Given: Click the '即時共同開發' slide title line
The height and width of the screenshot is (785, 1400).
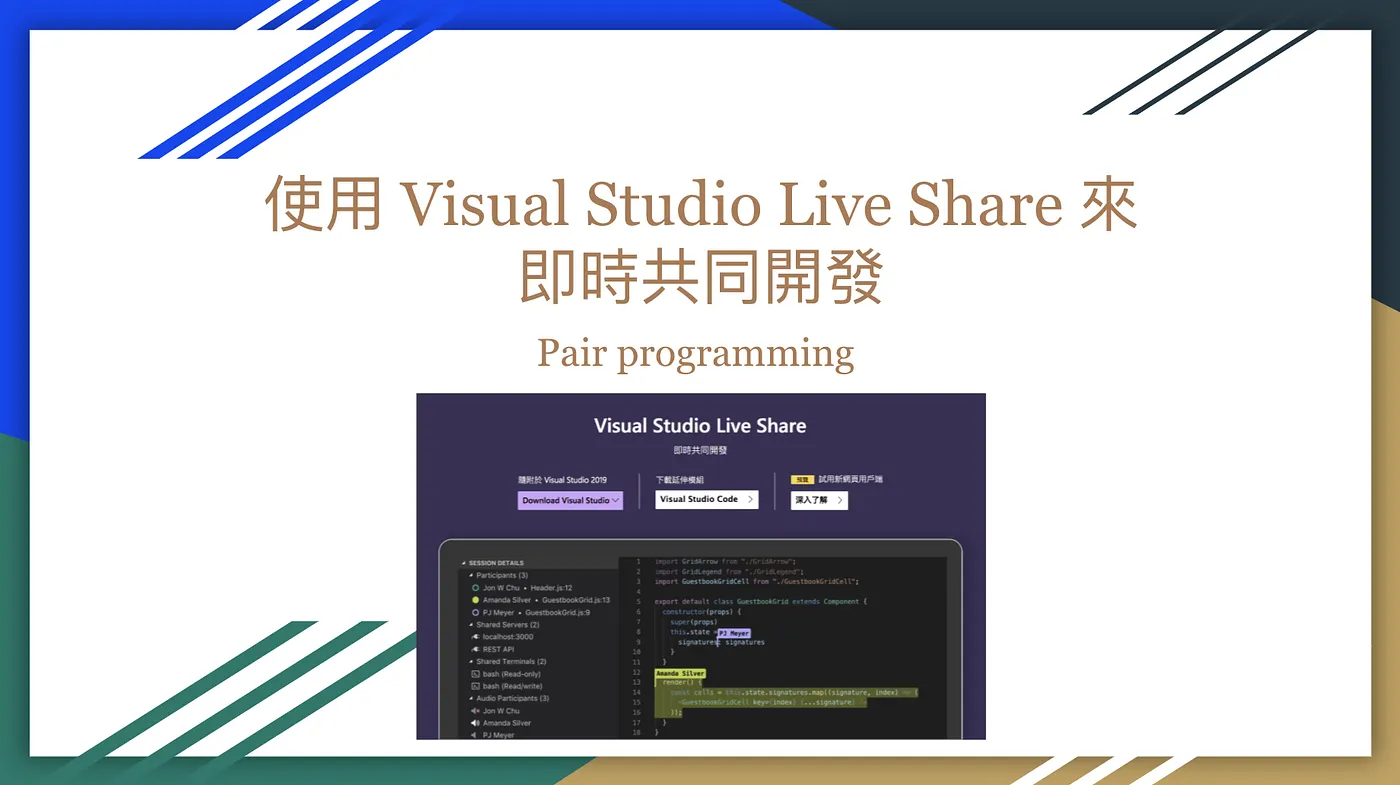Looking at the screenshot, I should pos(701,278).
